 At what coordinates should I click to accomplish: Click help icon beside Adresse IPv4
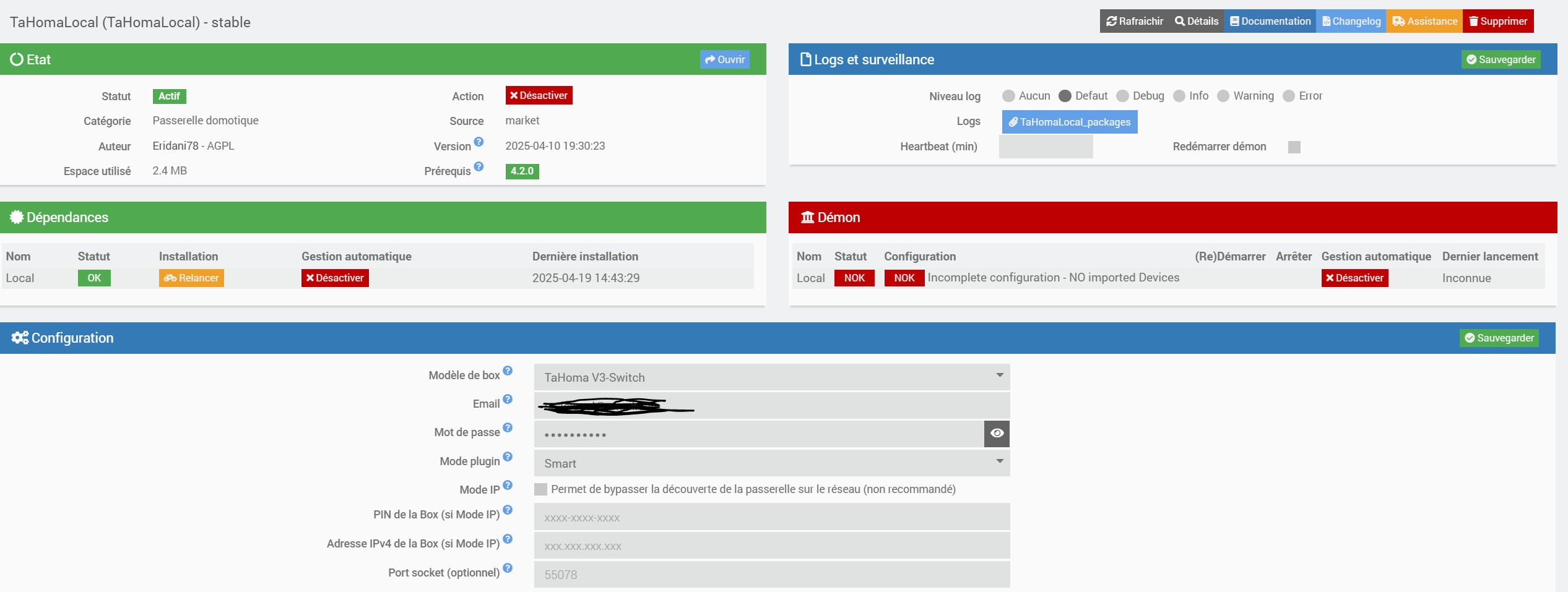coord(508,539)
